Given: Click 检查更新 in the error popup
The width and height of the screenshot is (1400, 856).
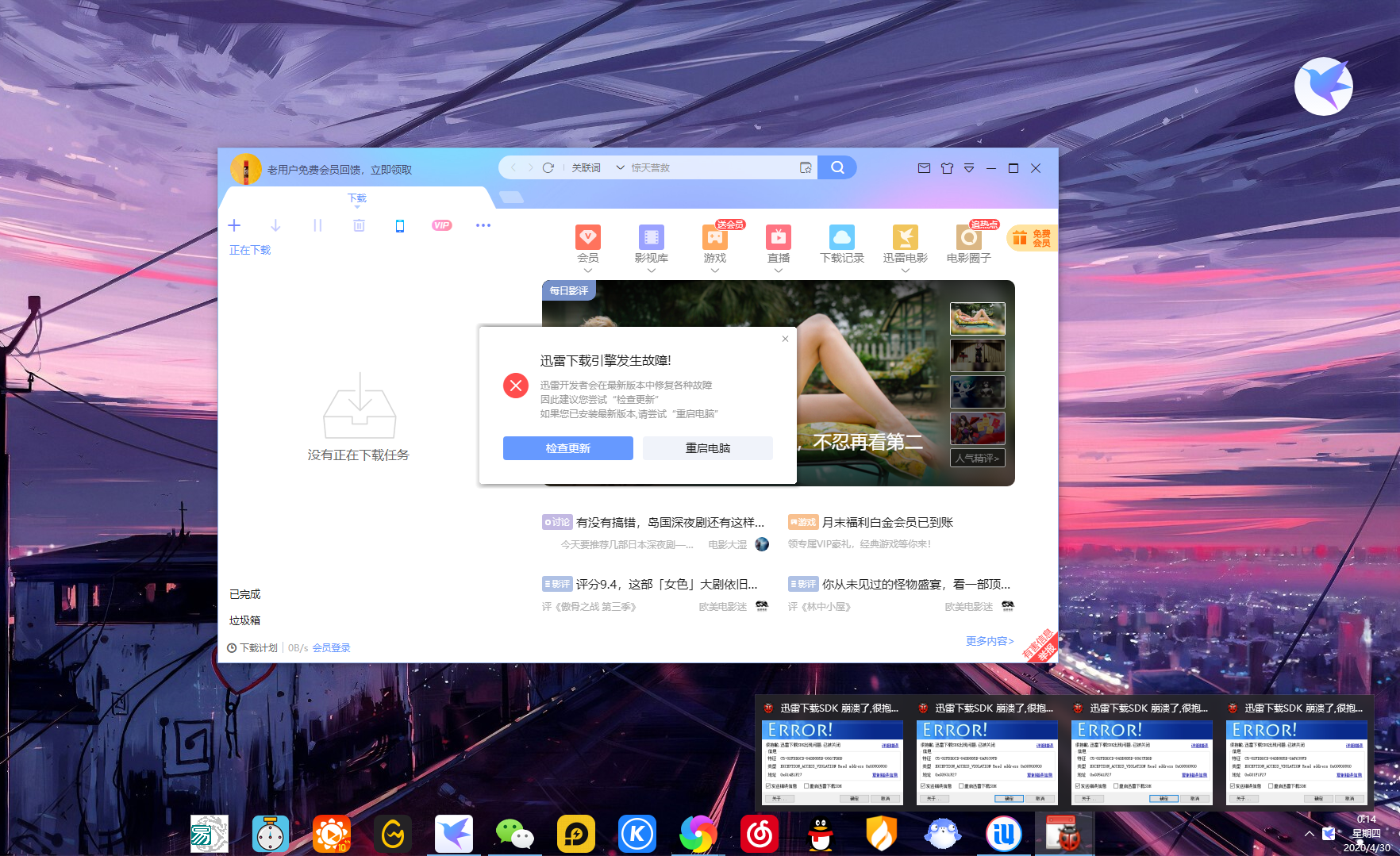Looking at the screenshot, I should pyautogui.click(x=567, y=447).
